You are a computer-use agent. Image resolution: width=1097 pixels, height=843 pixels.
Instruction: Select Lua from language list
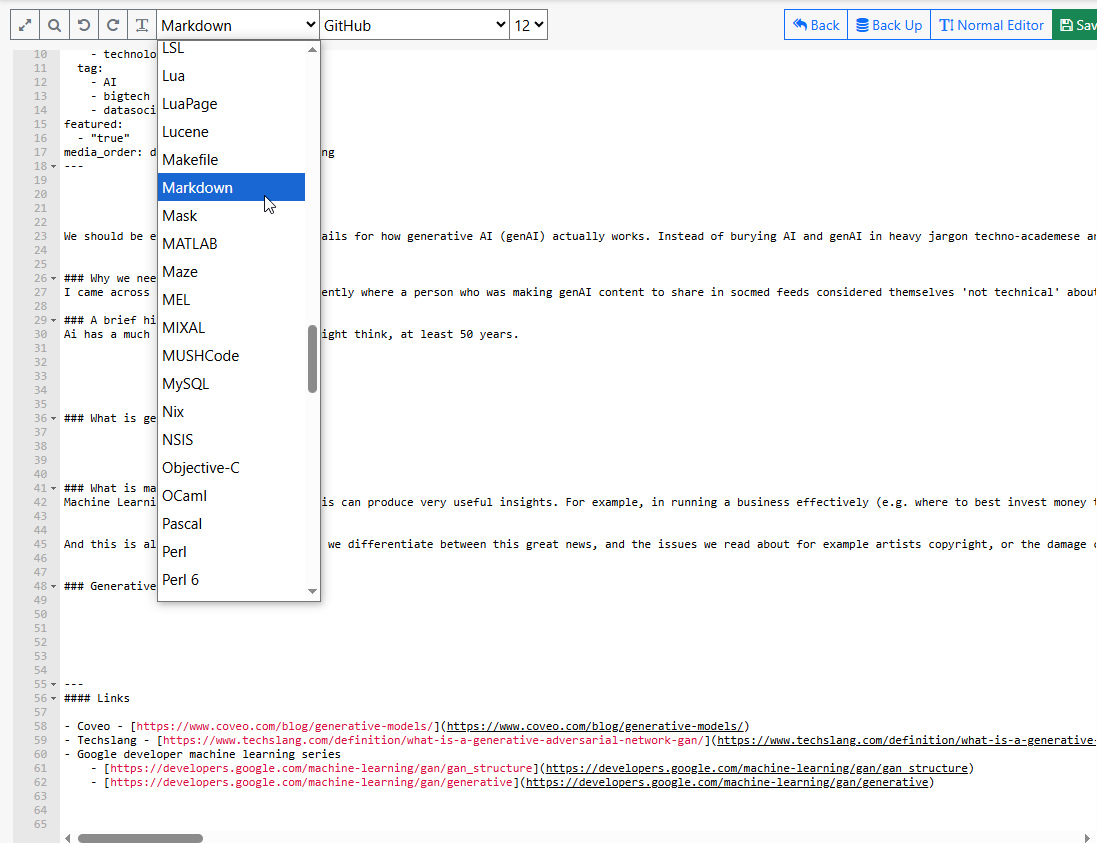(232, 76)
